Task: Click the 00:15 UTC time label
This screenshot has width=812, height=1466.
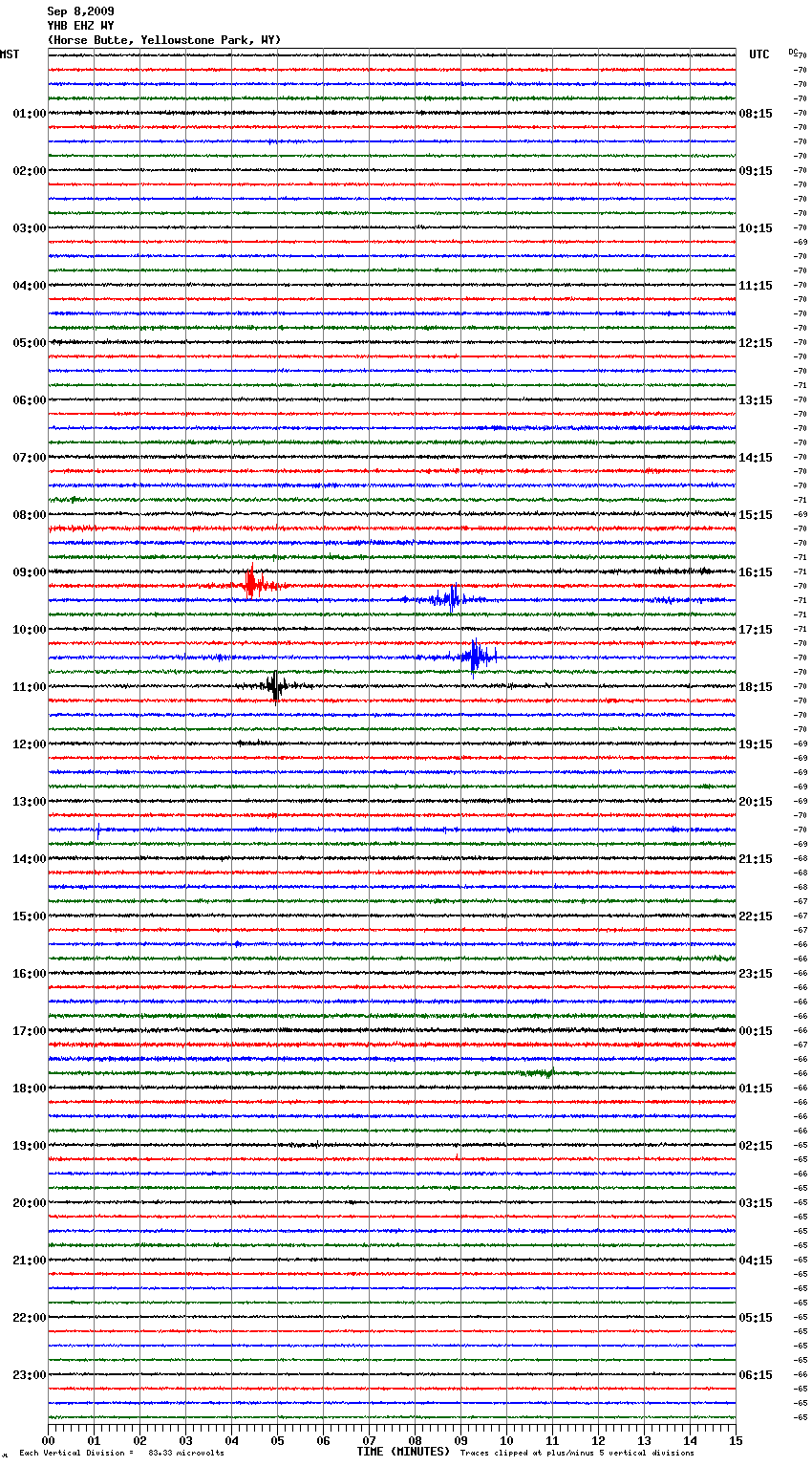Action: pyautogui.click(x=756, y=1031)
